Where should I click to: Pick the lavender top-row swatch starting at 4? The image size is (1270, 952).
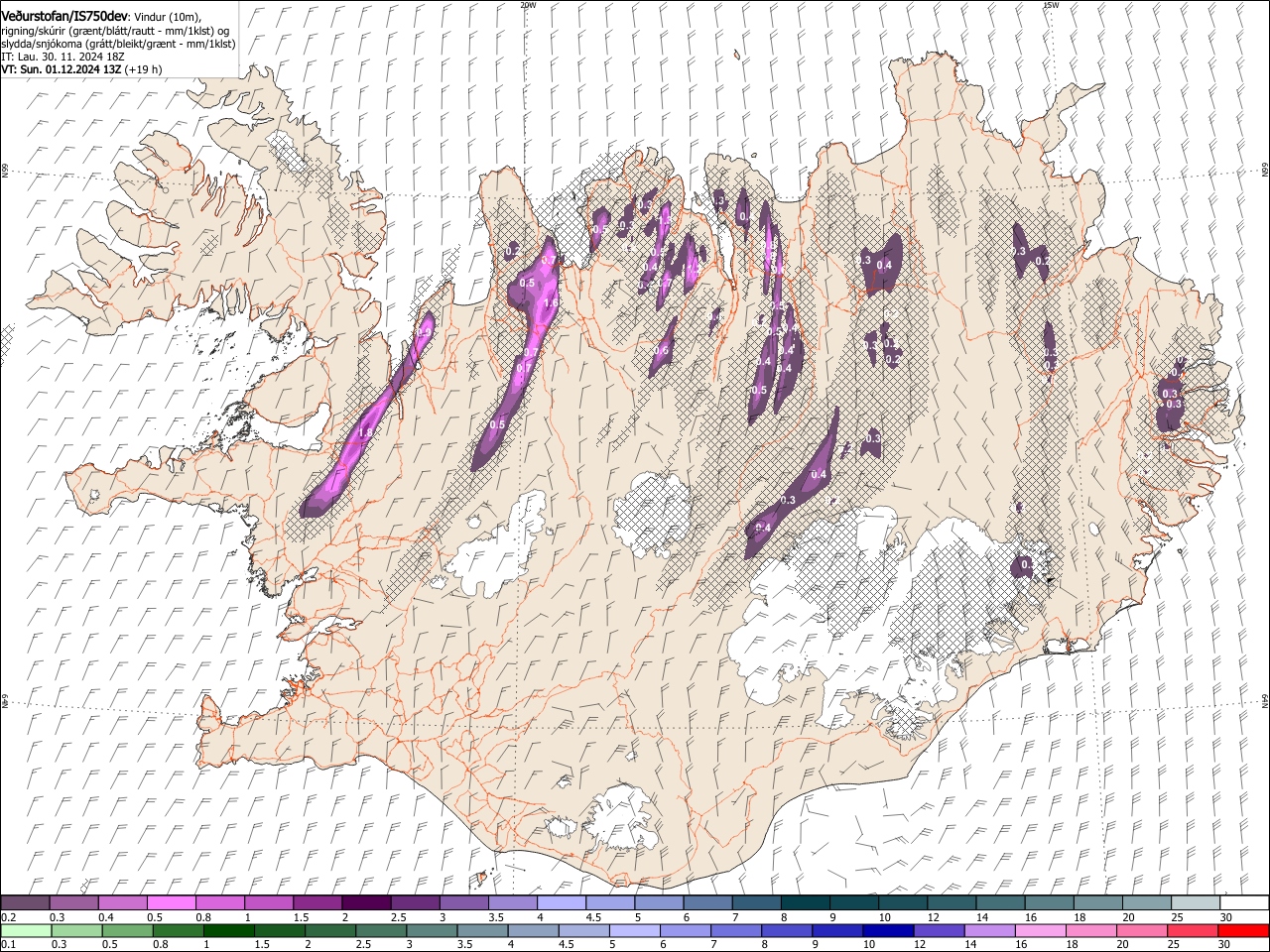coord(560,903)
